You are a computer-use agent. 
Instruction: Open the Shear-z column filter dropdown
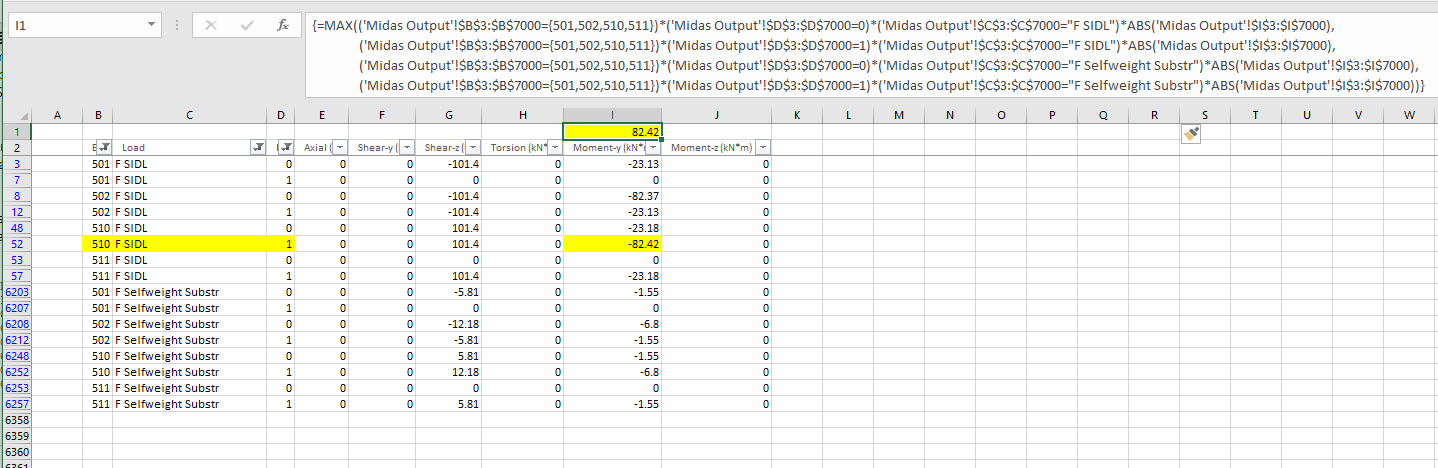point(473,148)
